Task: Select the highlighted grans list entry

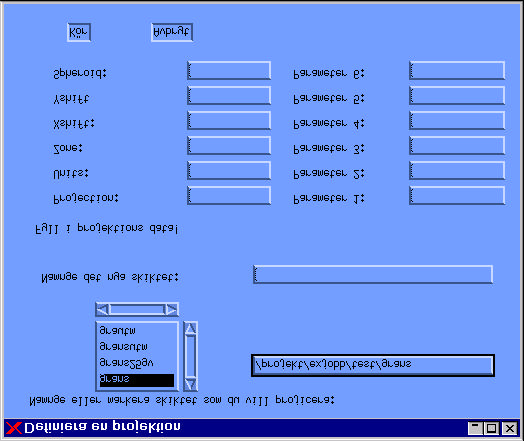Action: coord(137,380)
